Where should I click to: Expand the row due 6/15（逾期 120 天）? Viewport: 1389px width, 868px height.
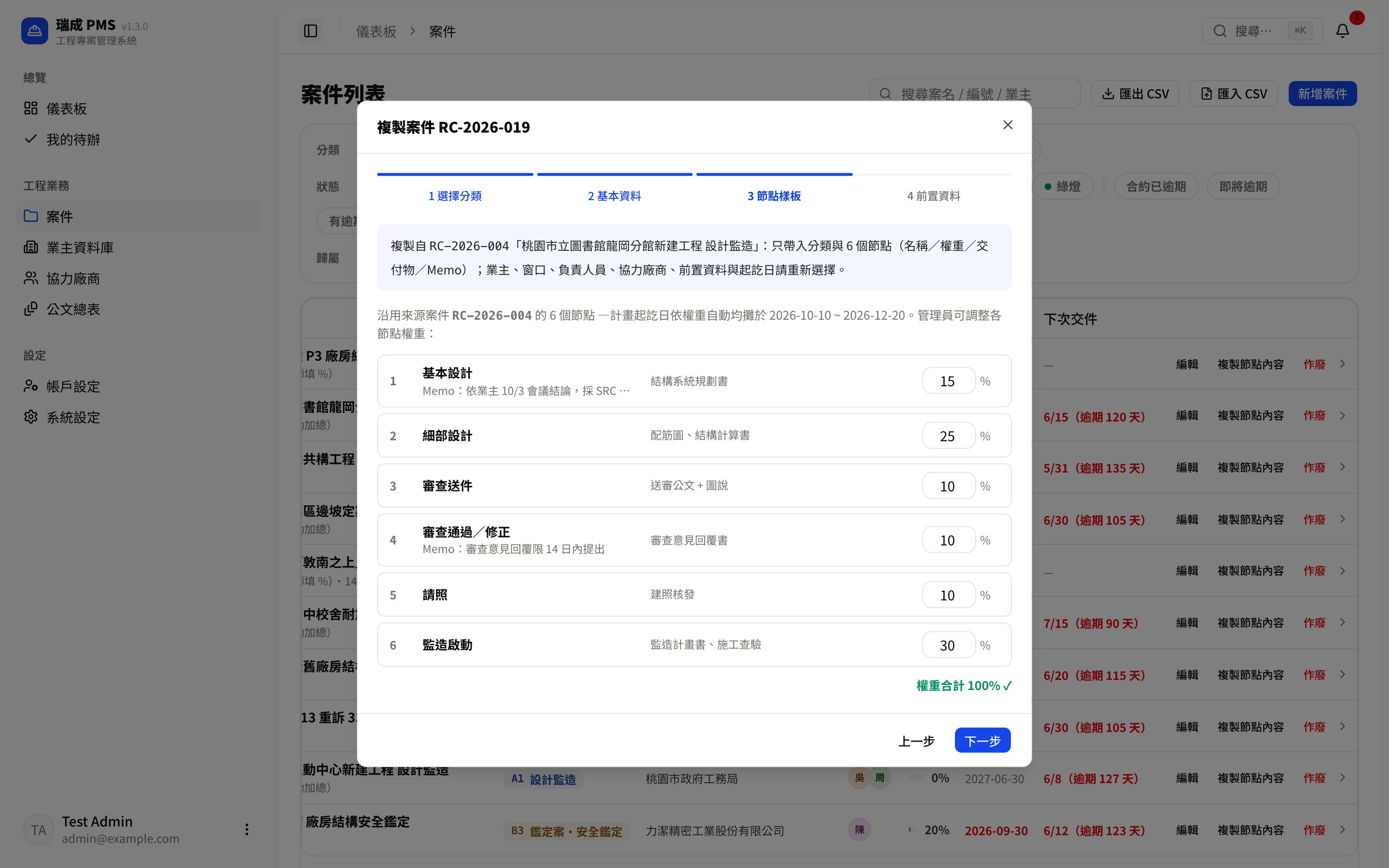tap(1343, 416)
